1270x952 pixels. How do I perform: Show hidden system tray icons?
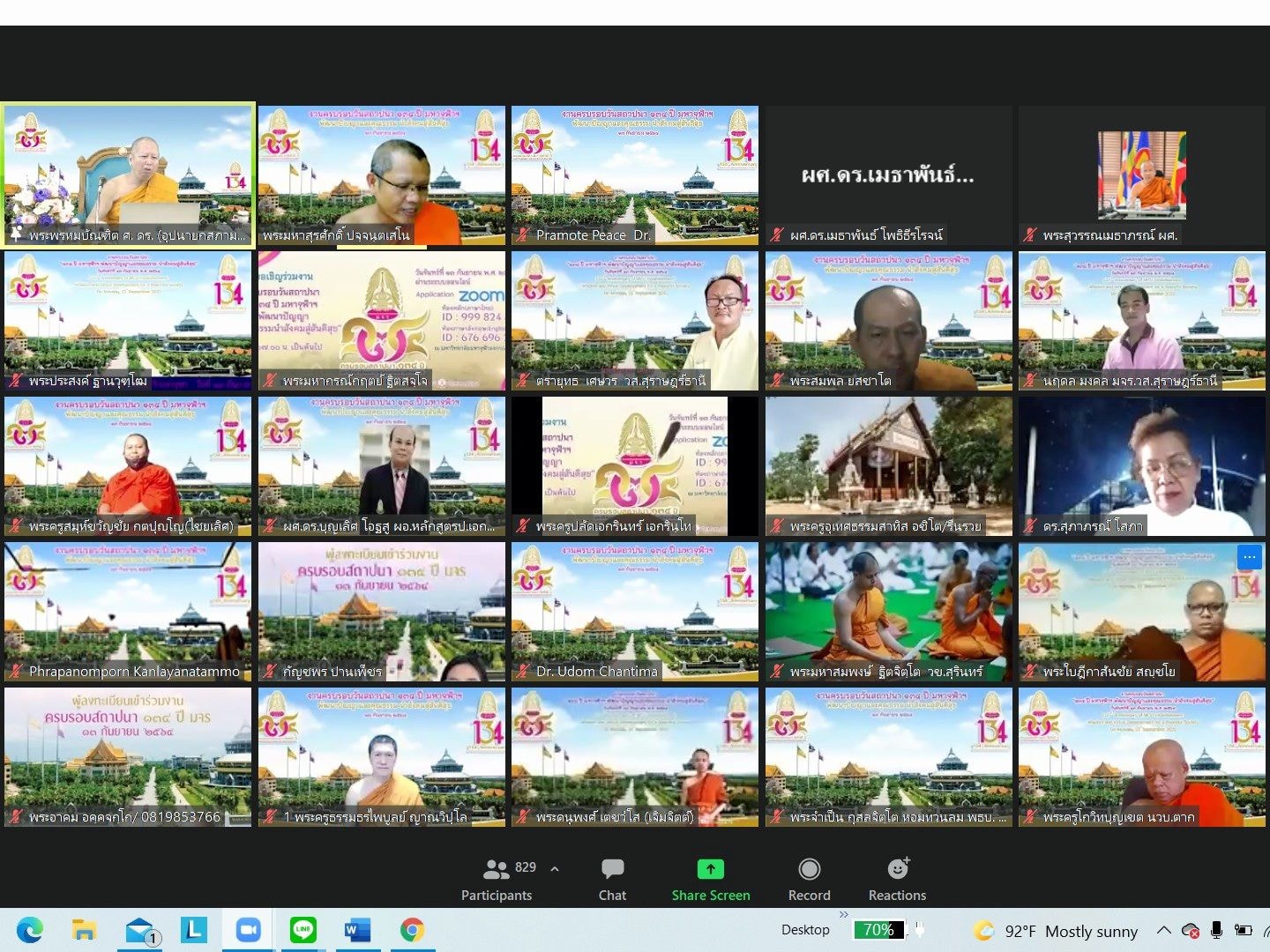click(x=1164, y=930)
